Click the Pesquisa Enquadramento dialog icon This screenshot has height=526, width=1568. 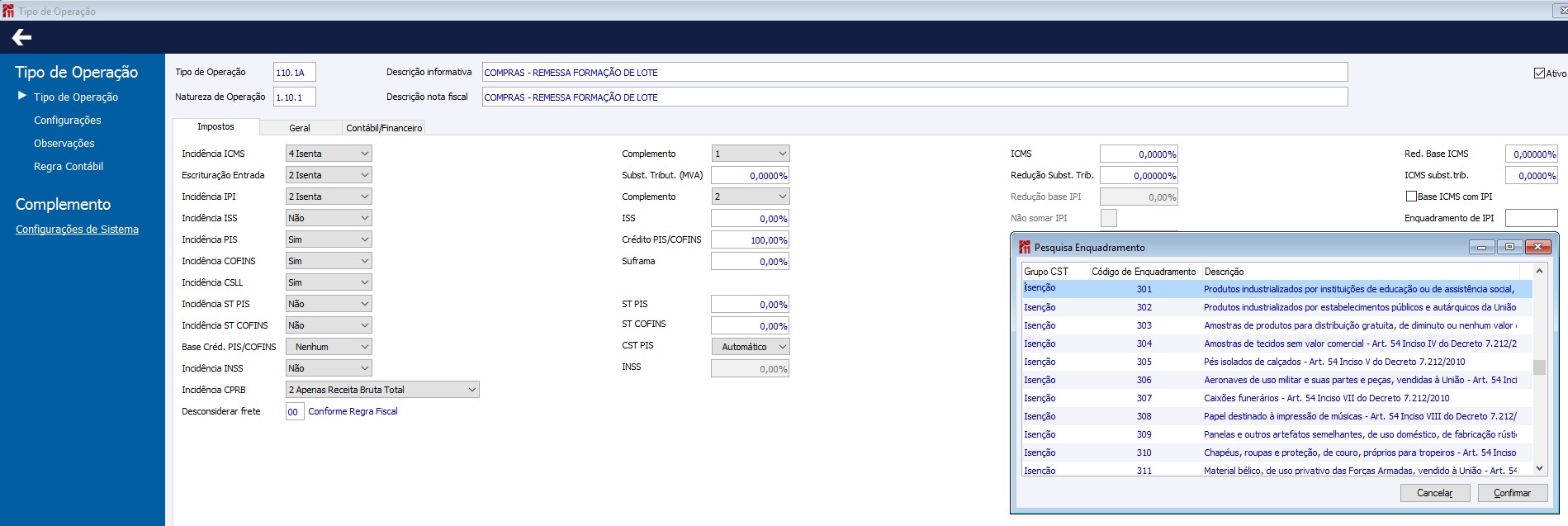[1025, 247]
